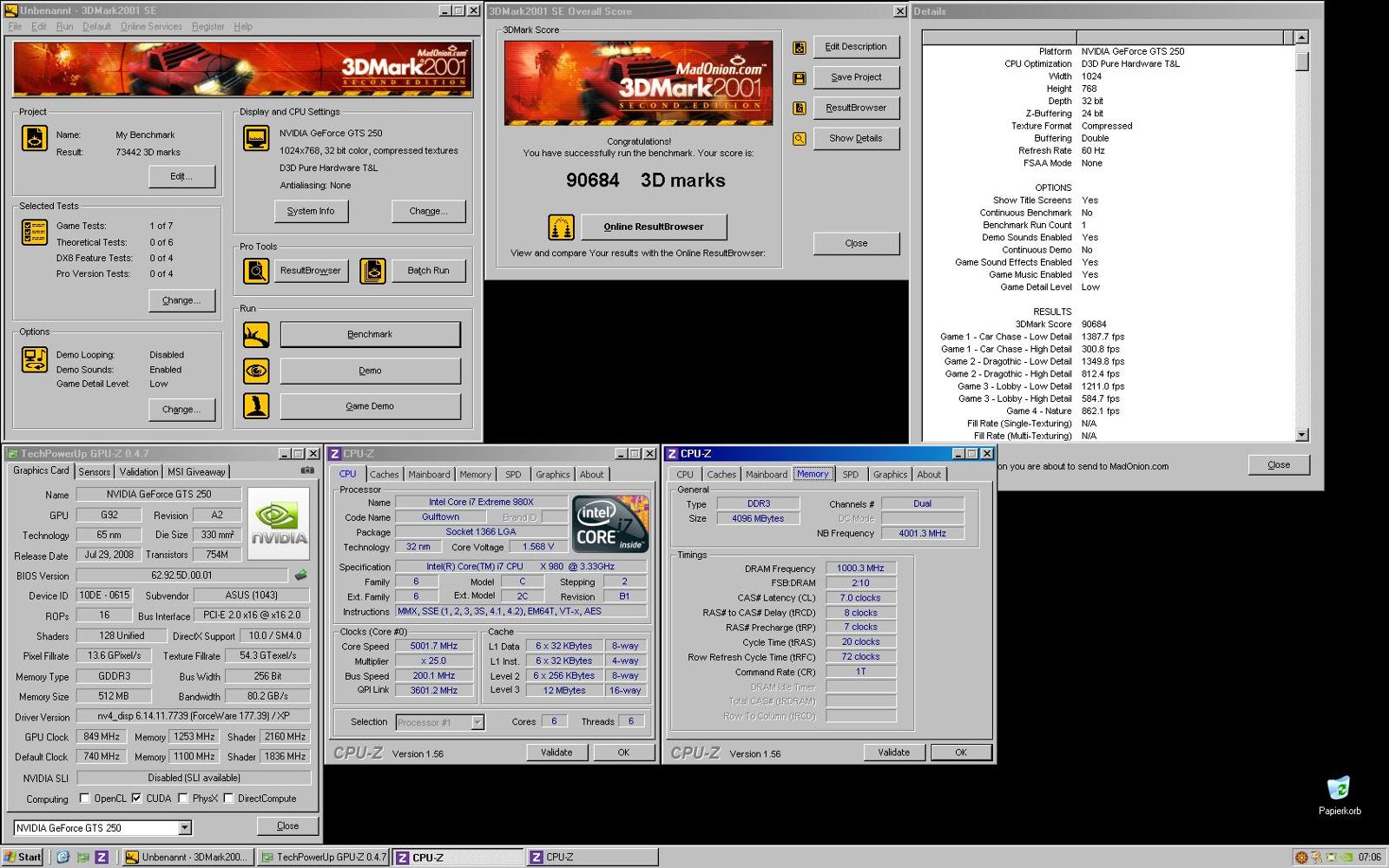
Task: Open SPD tab in CPU-Z Memory window
Action: coord(851,474)
